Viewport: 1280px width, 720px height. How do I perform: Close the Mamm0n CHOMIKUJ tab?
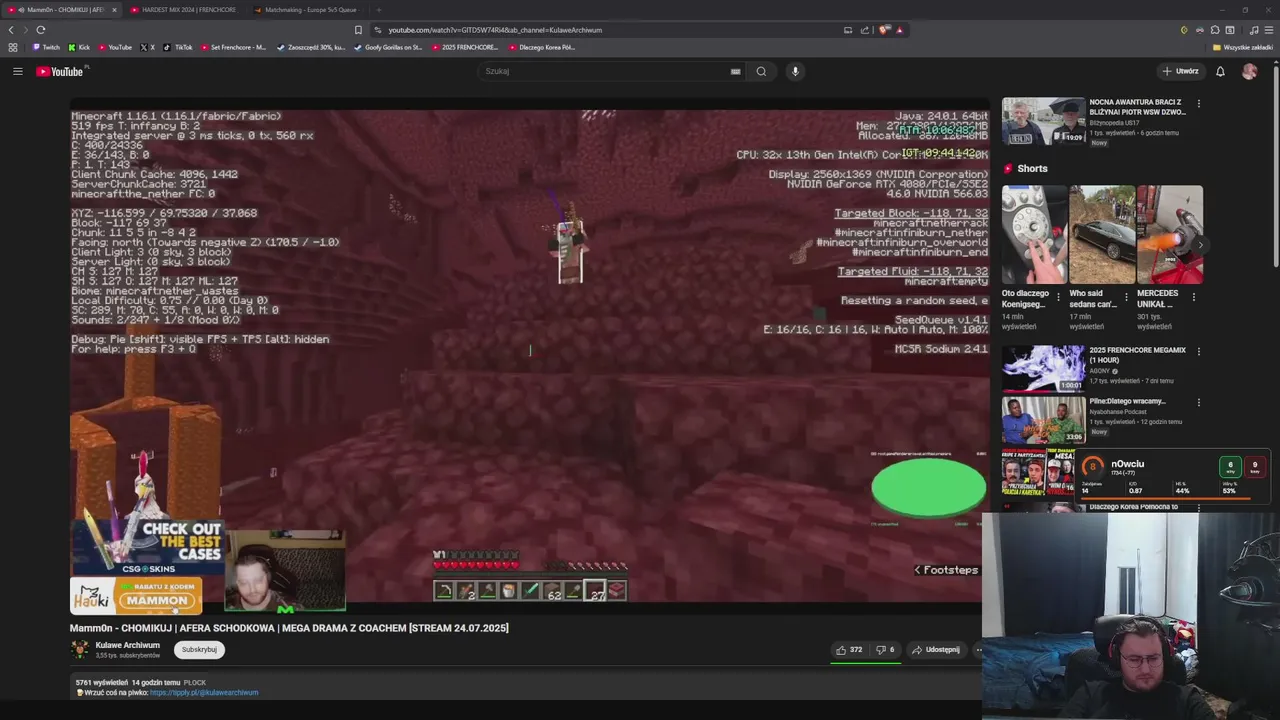pyautogui.click(x=114, y=10)
